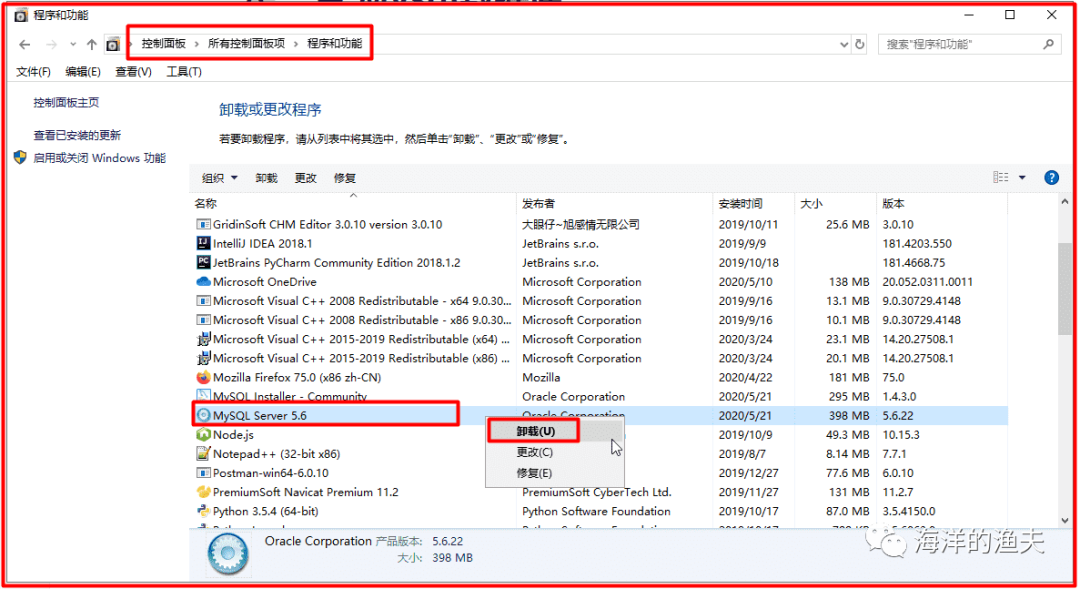Select the MySQL Server install date 2020/5/21
The image size is (1080, 589).
point(745,415)
